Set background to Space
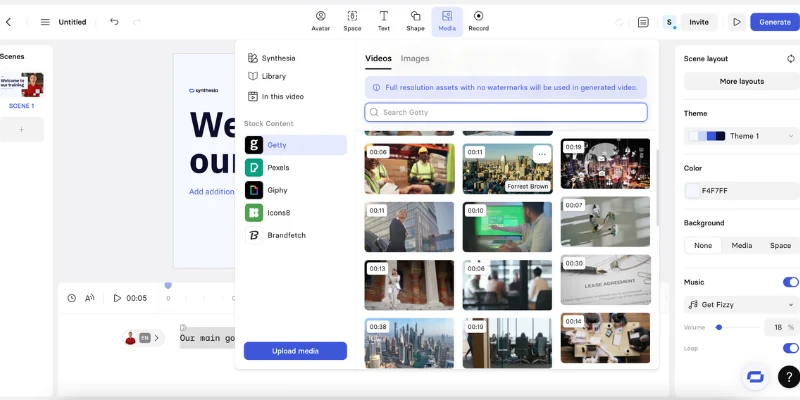 click(780, 245)
